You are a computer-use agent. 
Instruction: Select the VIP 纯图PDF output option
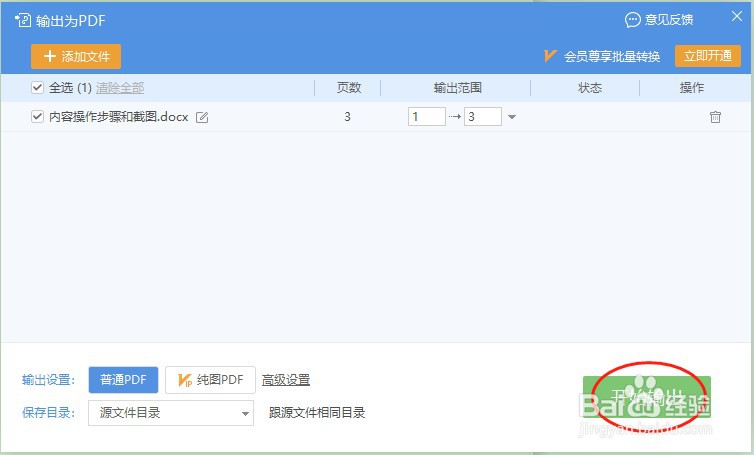(210, 380)
